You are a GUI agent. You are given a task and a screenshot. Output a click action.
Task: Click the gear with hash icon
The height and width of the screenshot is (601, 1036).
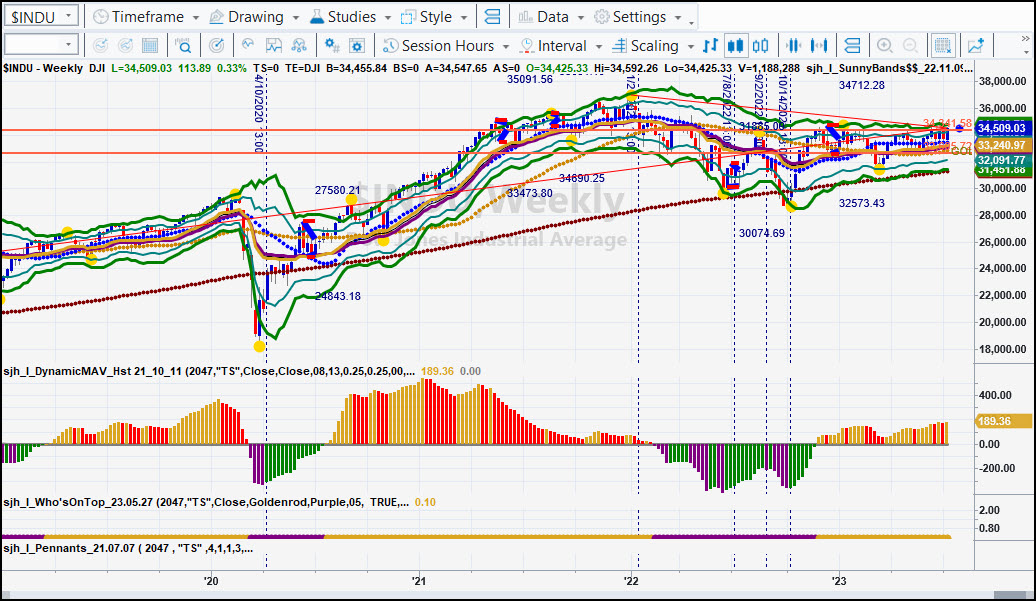pyautogui.click(x=332, y=46)
